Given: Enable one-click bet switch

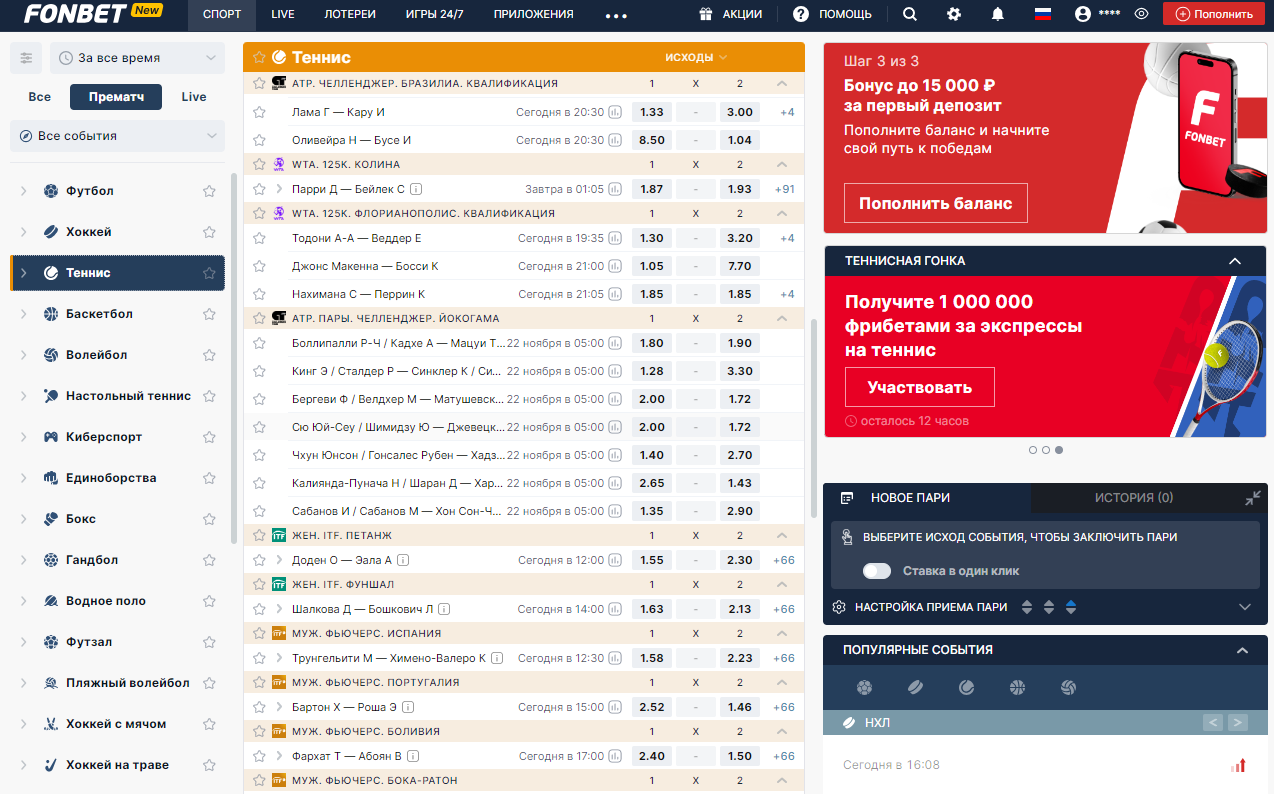Looking at the screenshot, I should point(877,571).
